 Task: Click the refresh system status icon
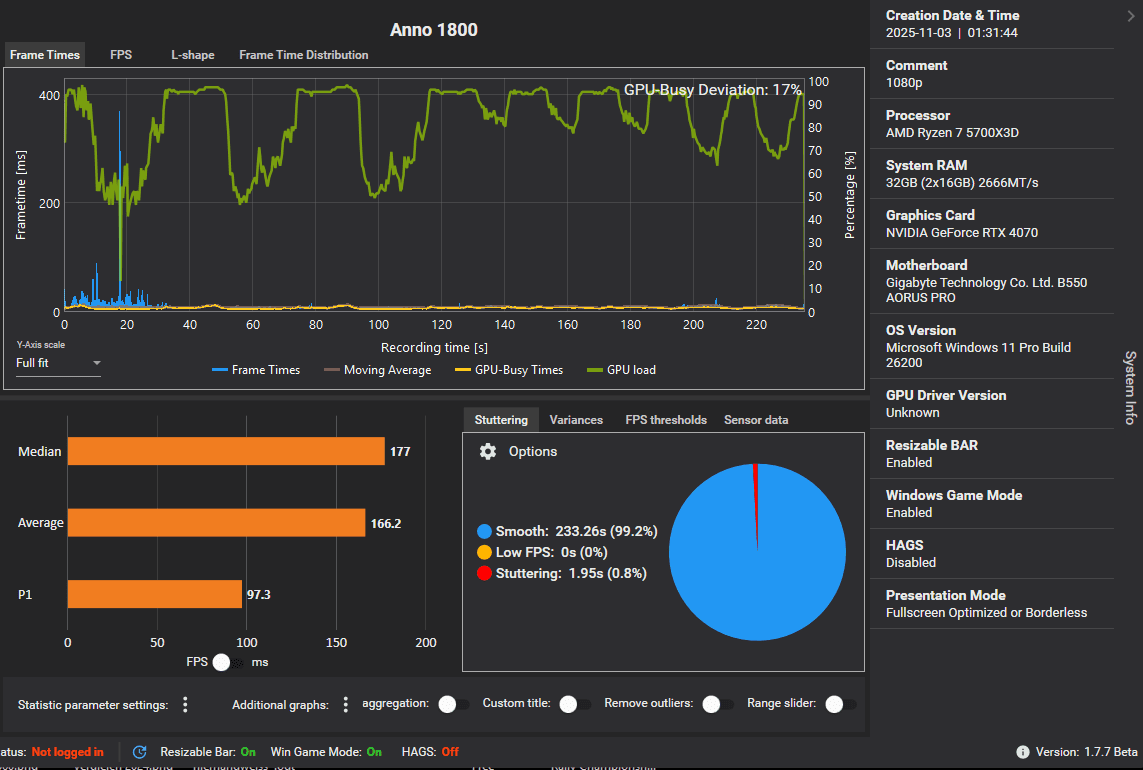pyautogui.click(x=139, y=752)
